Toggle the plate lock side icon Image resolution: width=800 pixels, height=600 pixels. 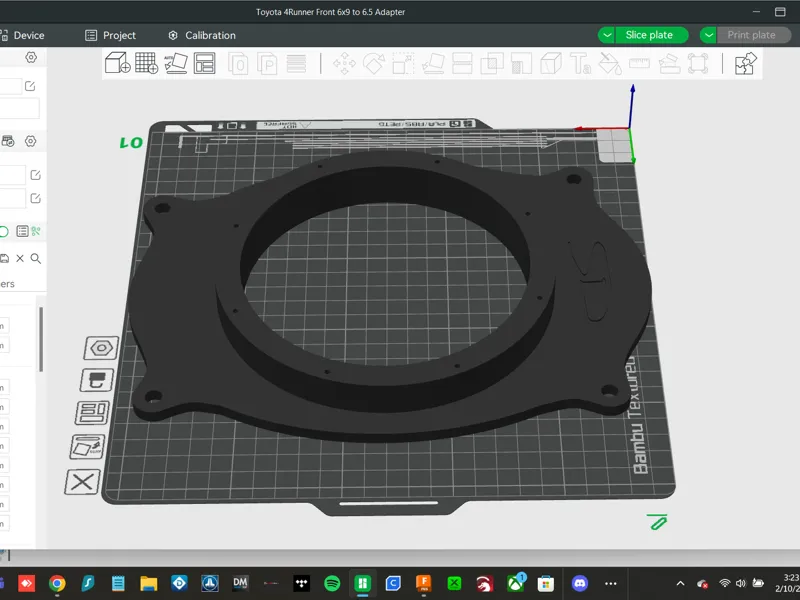97,381
